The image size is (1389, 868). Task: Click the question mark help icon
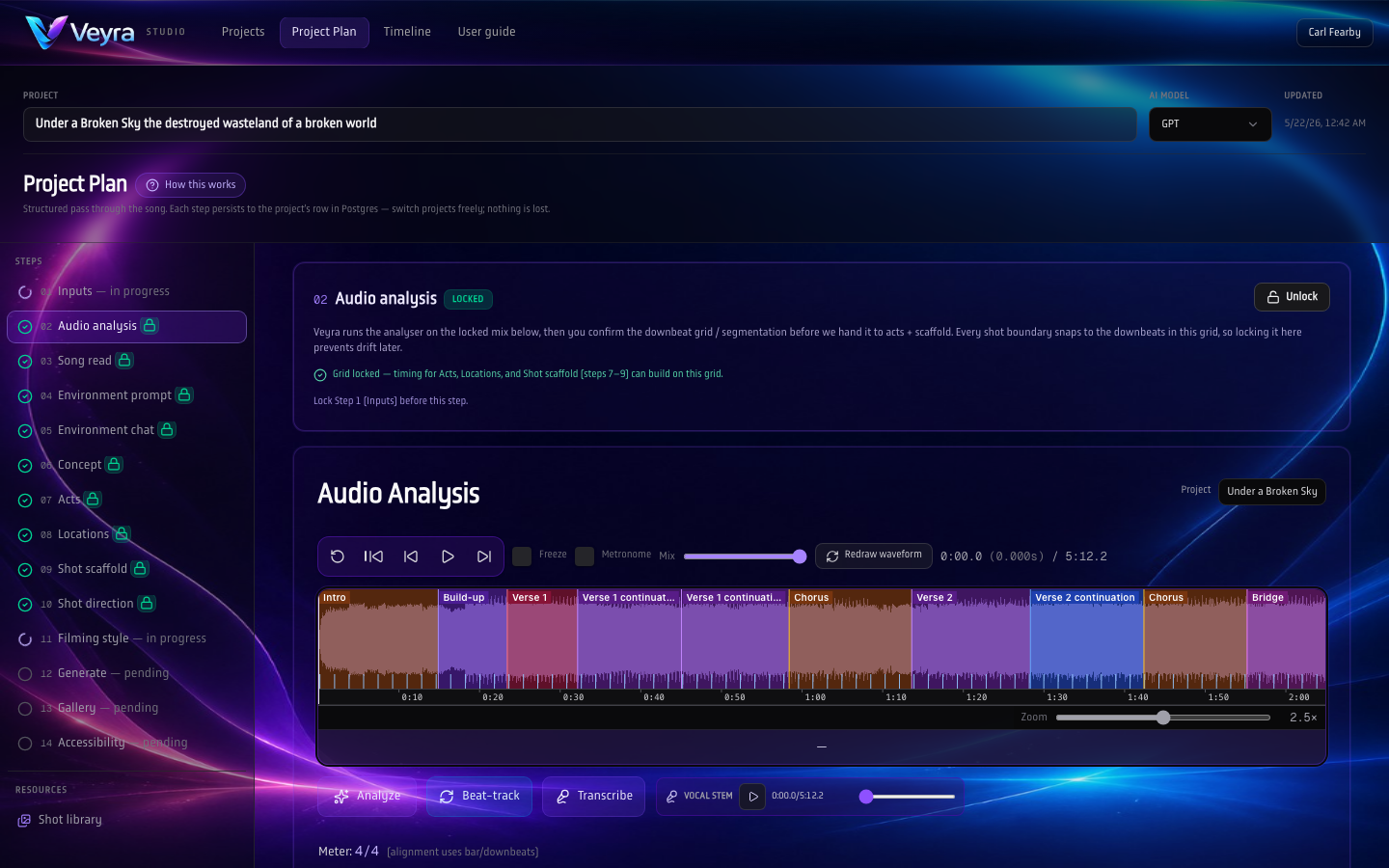pyautogui.click(x=152, y=185)
